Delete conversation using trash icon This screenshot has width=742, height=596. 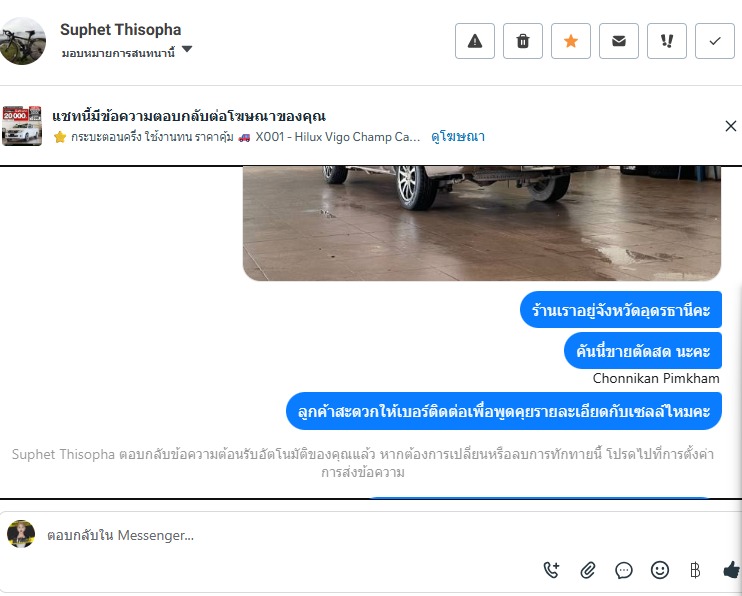[522, 41]
